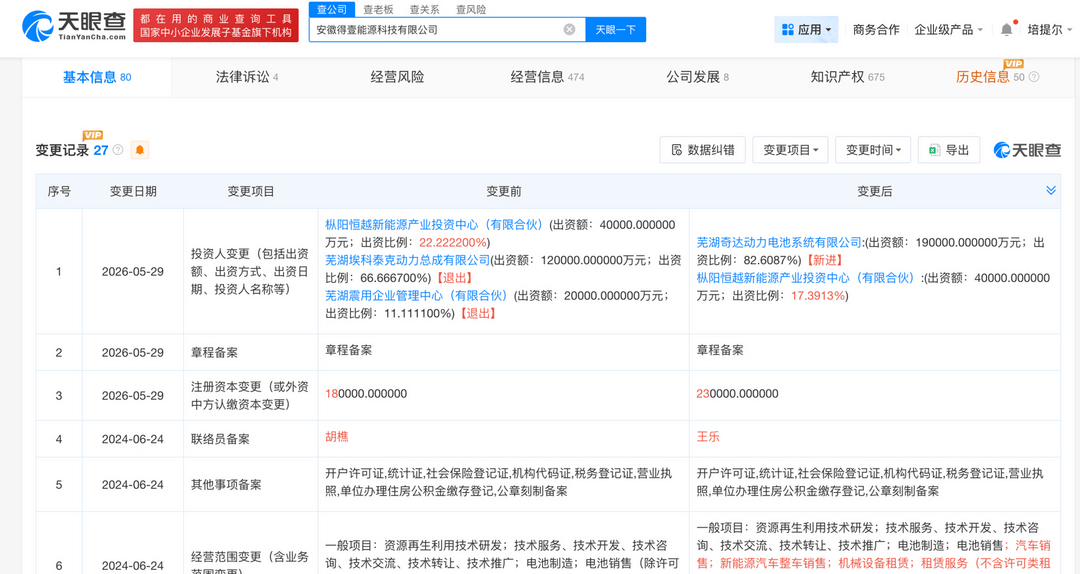
Task: Open the TianYanCha home logo
Action: pyautogui.click(x=74, y=26)
